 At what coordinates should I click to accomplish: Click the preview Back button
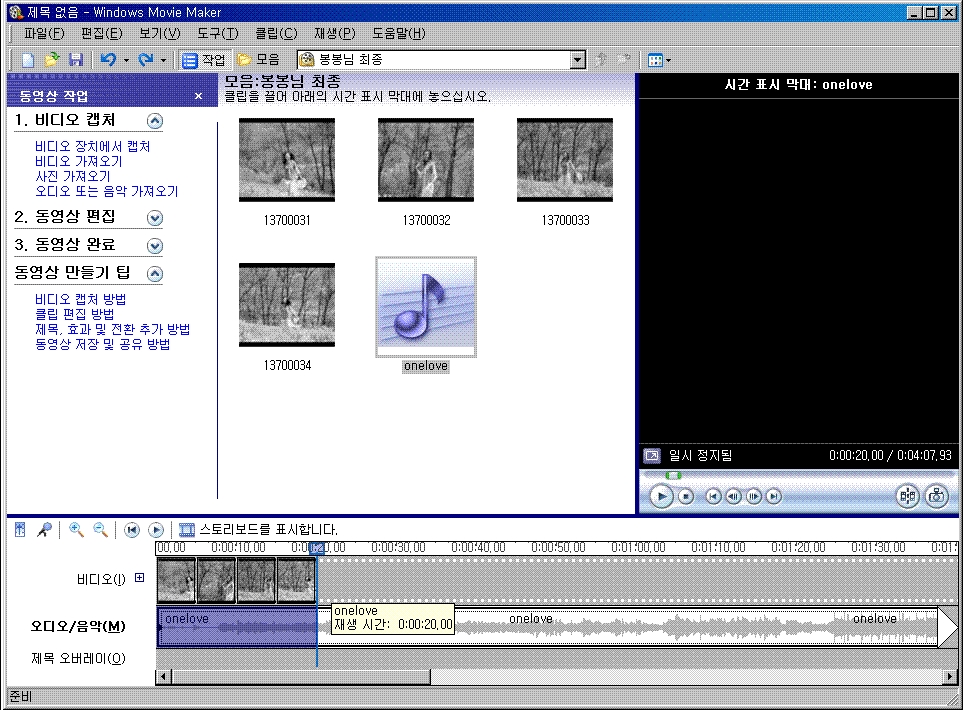tap(713, 496)
